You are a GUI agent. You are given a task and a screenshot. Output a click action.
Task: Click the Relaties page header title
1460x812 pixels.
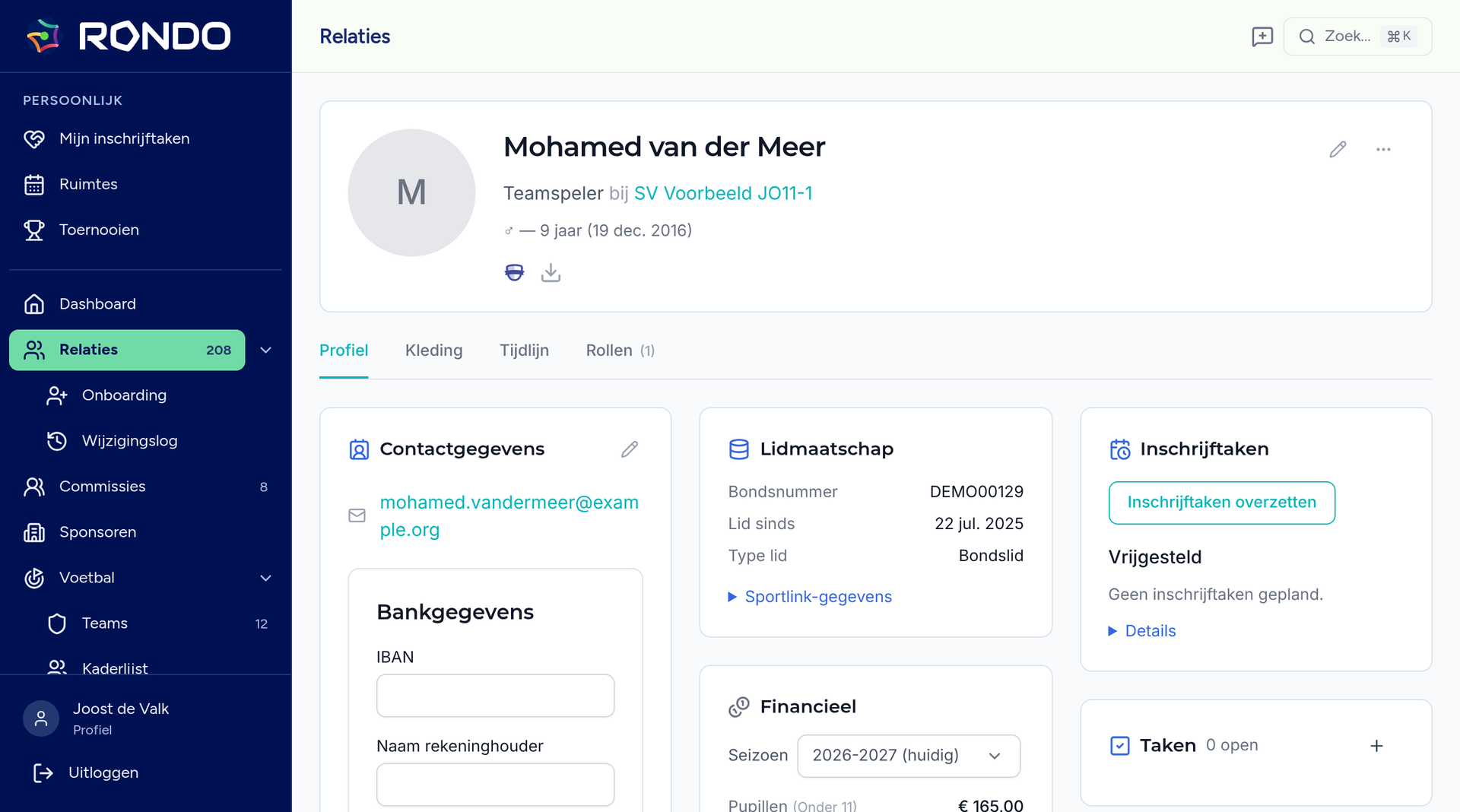pos(354,36)
